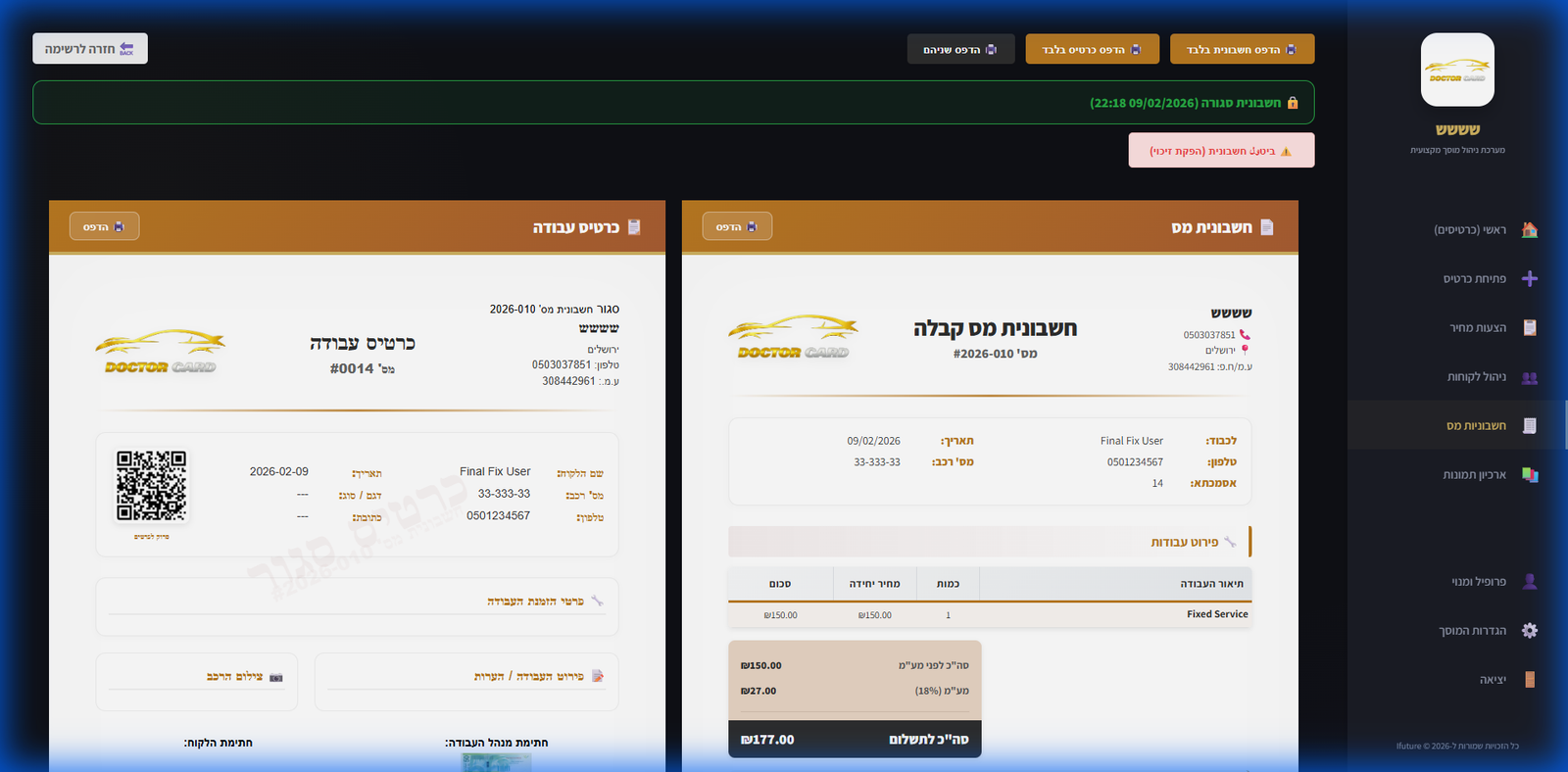The width and height of the screenshot is (1568, 772).
Task: Select the tax invoices 'חשבוניות מס' sidebar item
Action: [1457, 425]
